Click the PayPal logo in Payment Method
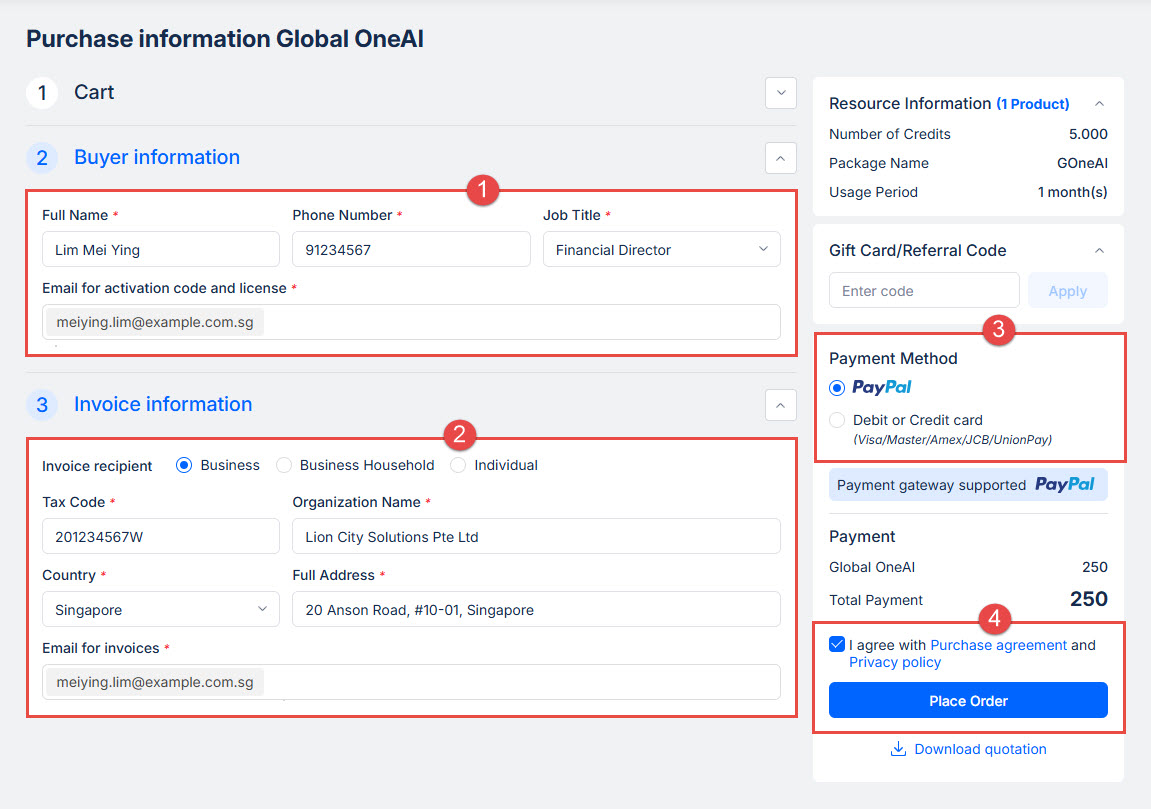 881,387
